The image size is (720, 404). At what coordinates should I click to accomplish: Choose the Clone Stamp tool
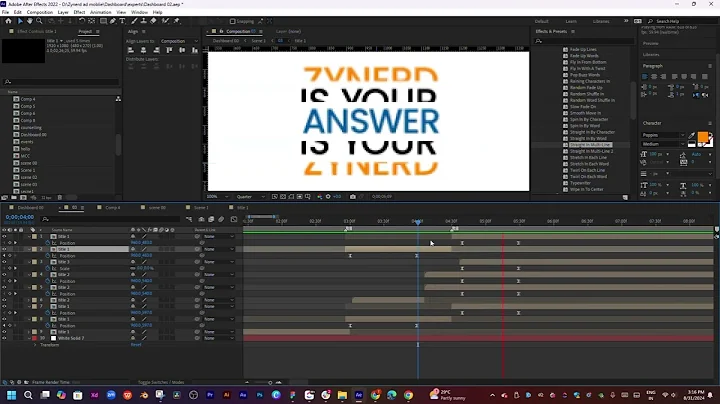pos(144,21)
